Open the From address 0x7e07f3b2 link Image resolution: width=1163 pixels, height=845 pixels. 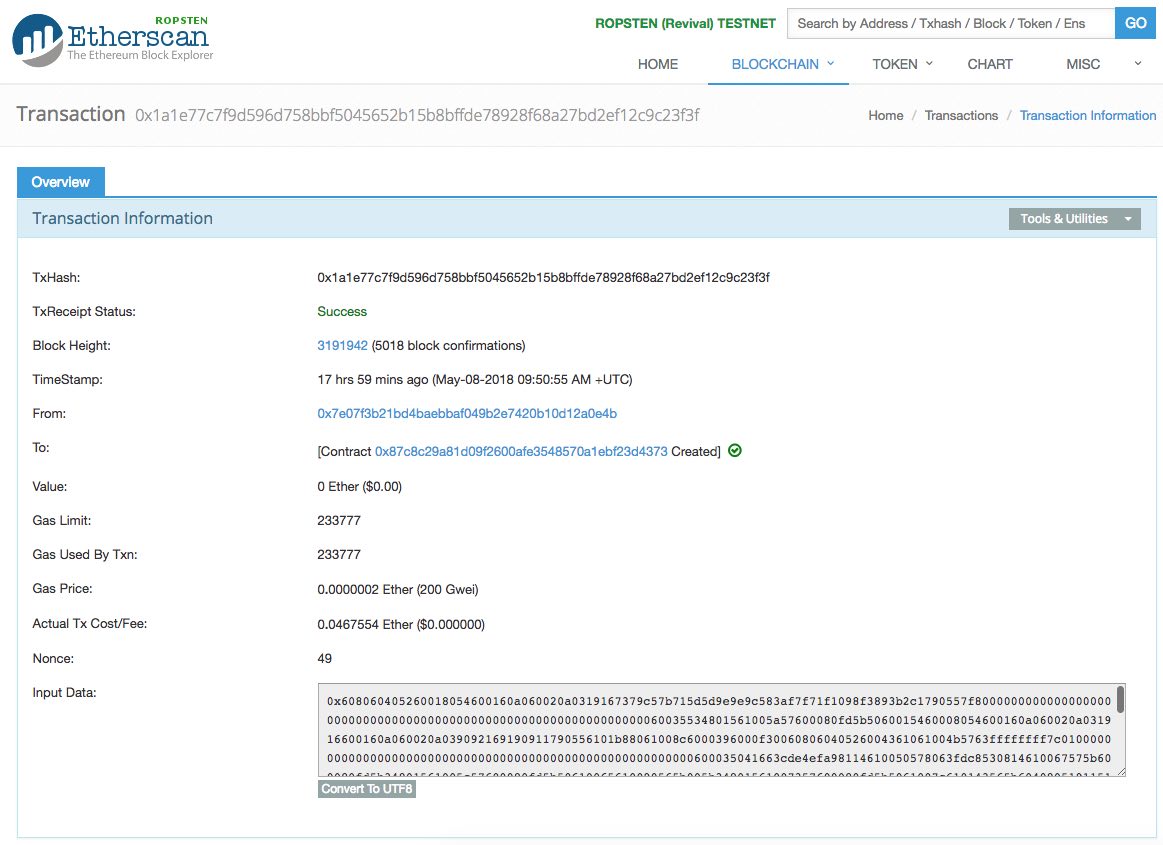467,414
